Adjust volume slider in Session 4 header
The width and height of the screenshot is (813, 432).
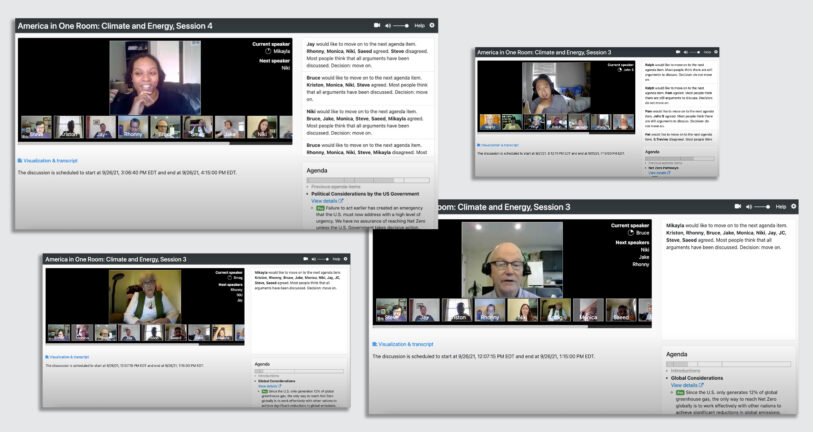[x=404, y=24]
